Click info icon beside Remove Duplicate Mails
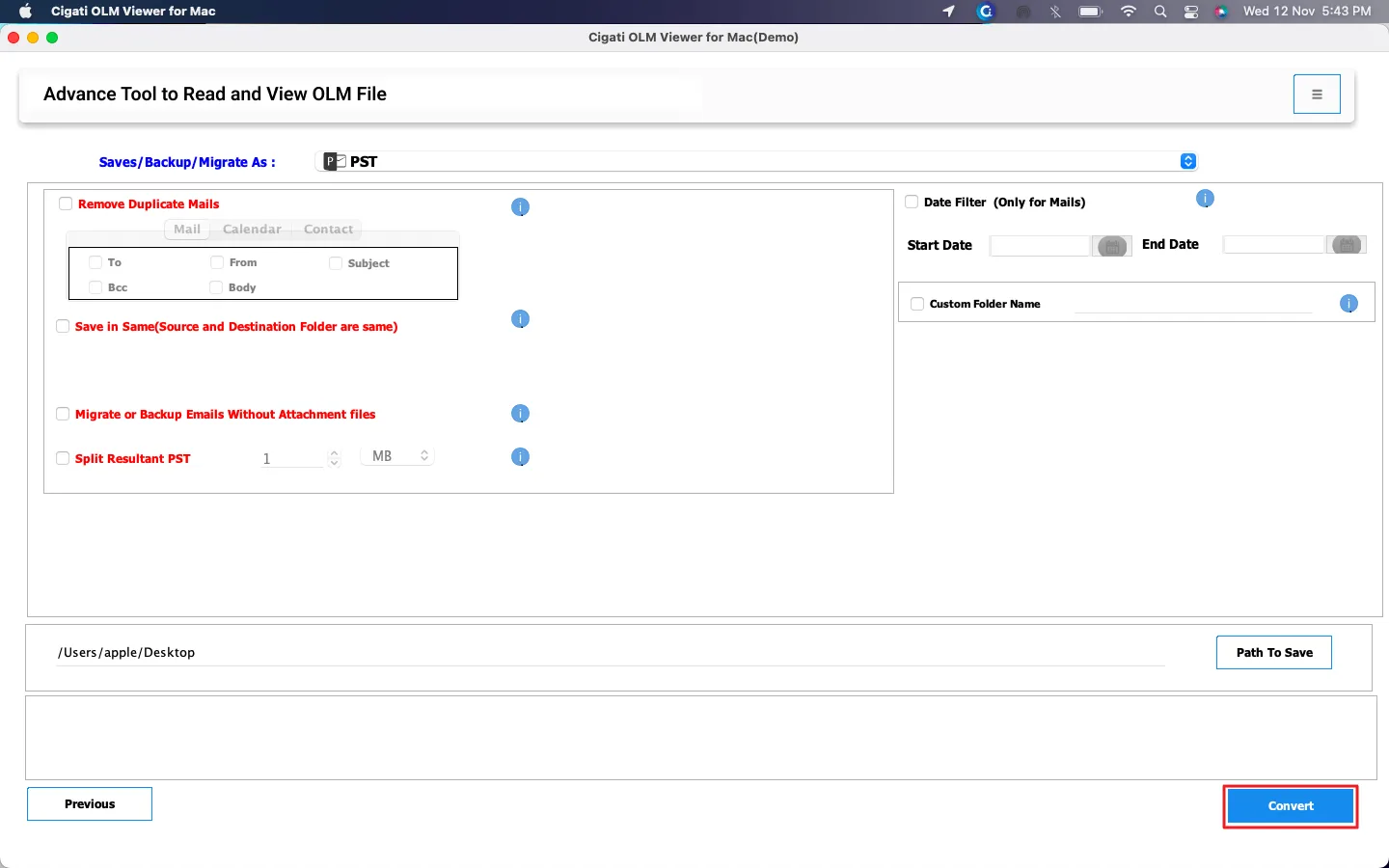Image resolution: width=1389 pixels, height=868 pixels. point(520,207)
